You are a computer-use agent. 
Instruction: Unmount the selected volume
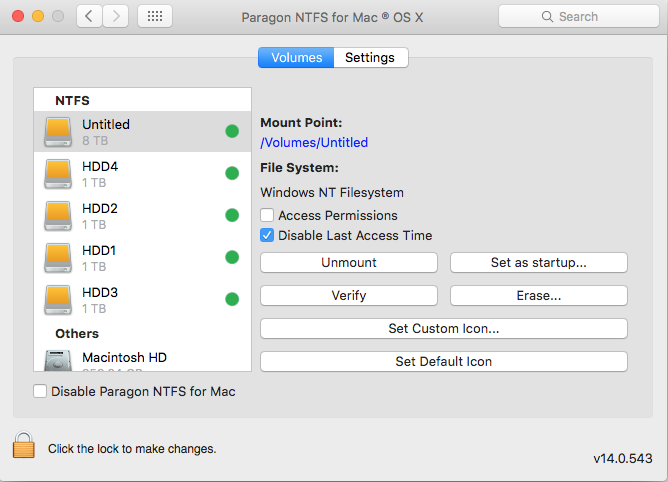point(349,263)
